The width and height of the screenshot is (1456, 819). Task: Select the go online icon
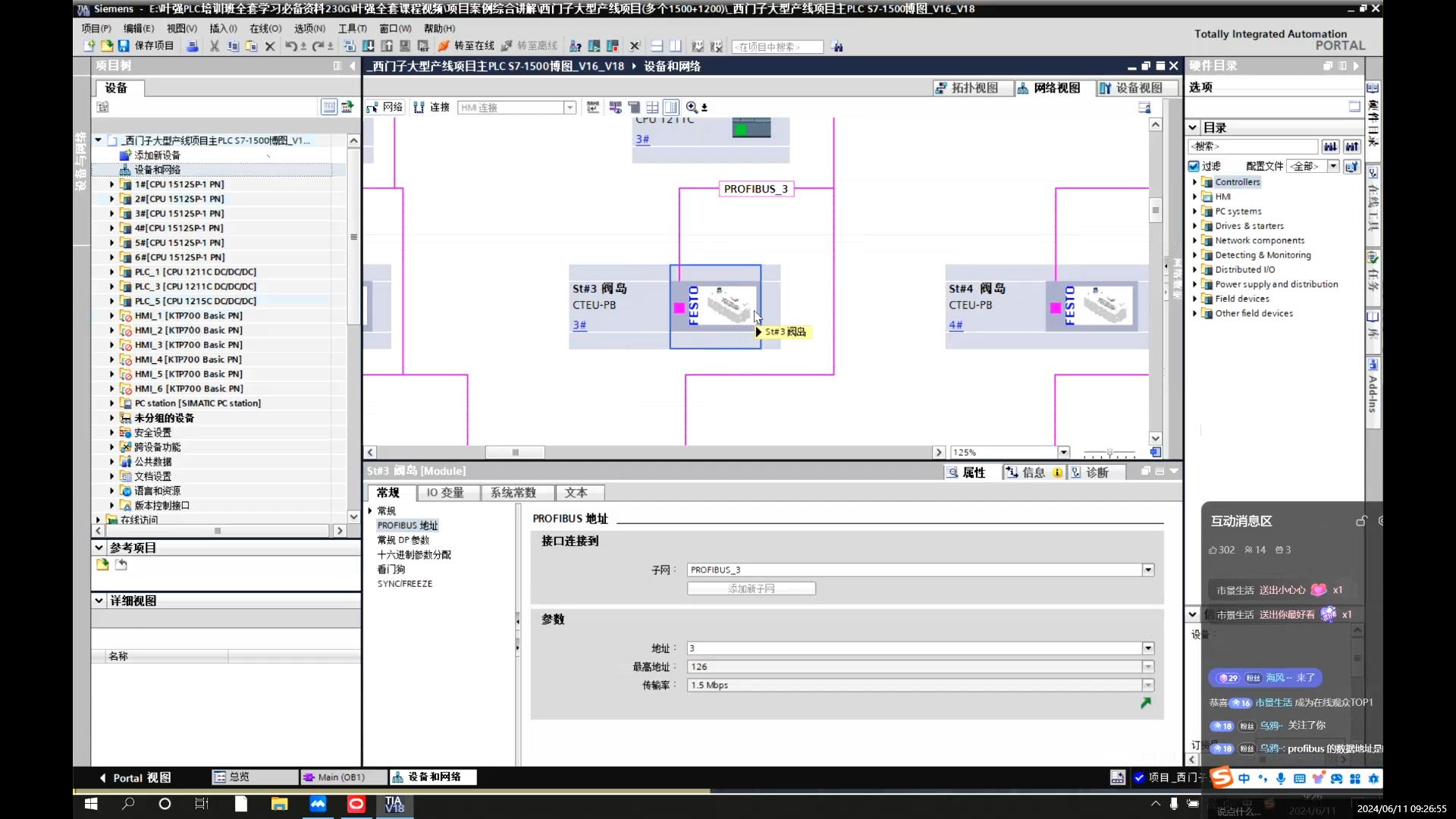(441, 46)
